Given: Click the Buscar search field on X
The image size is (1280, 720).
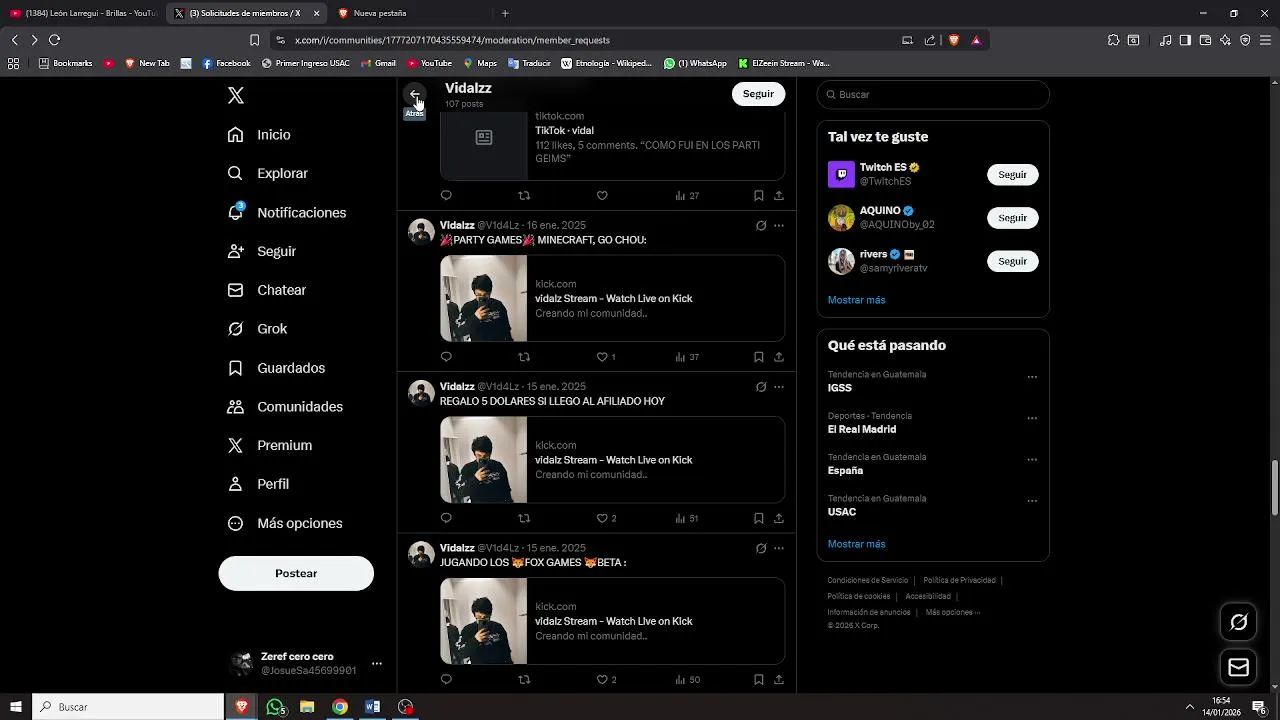Looking at the screenshot, I should [x=933, y=94].
